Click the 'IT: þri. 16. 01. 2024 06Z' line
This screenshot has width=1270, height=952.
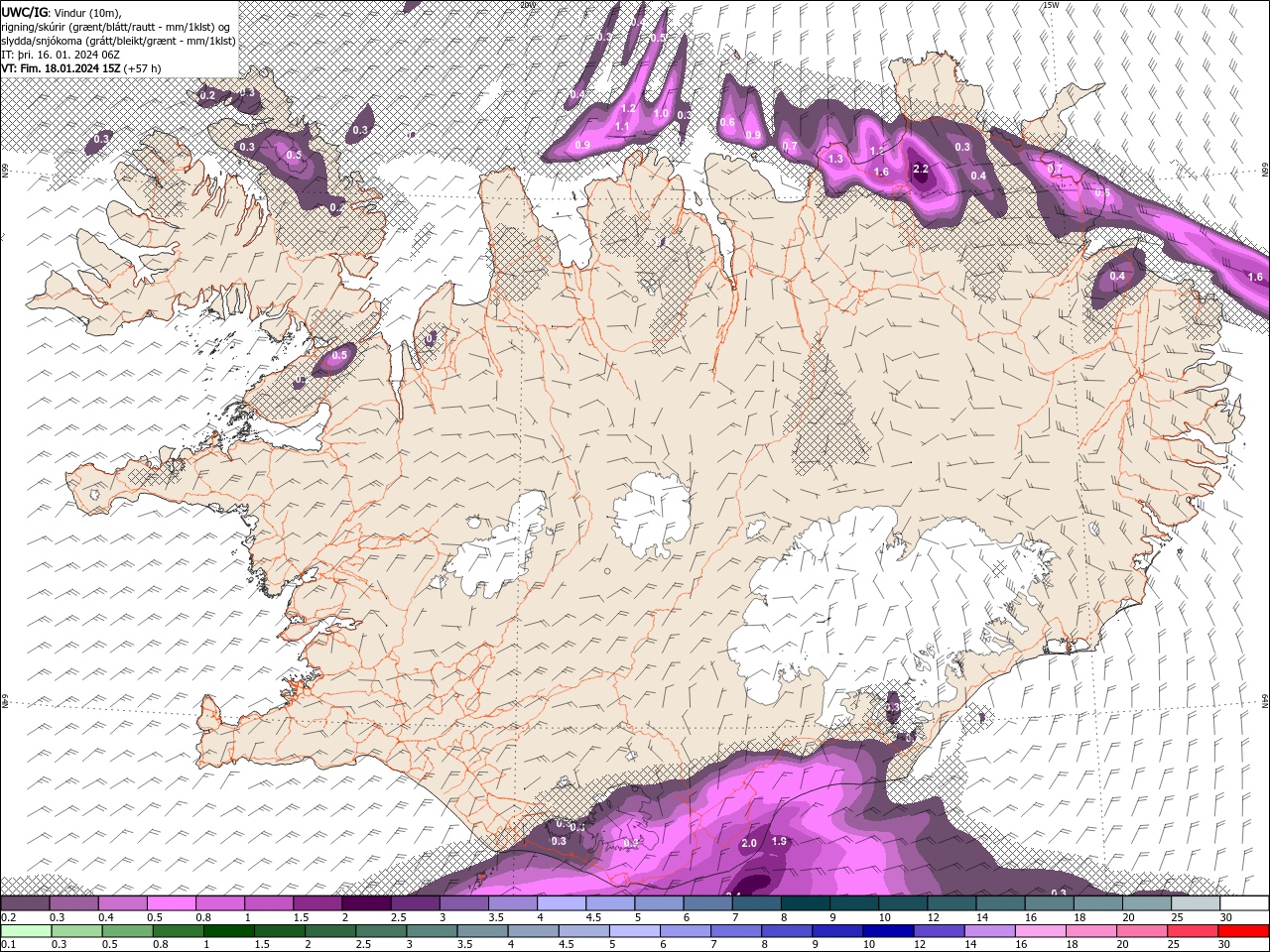click(x=60, y=54)
